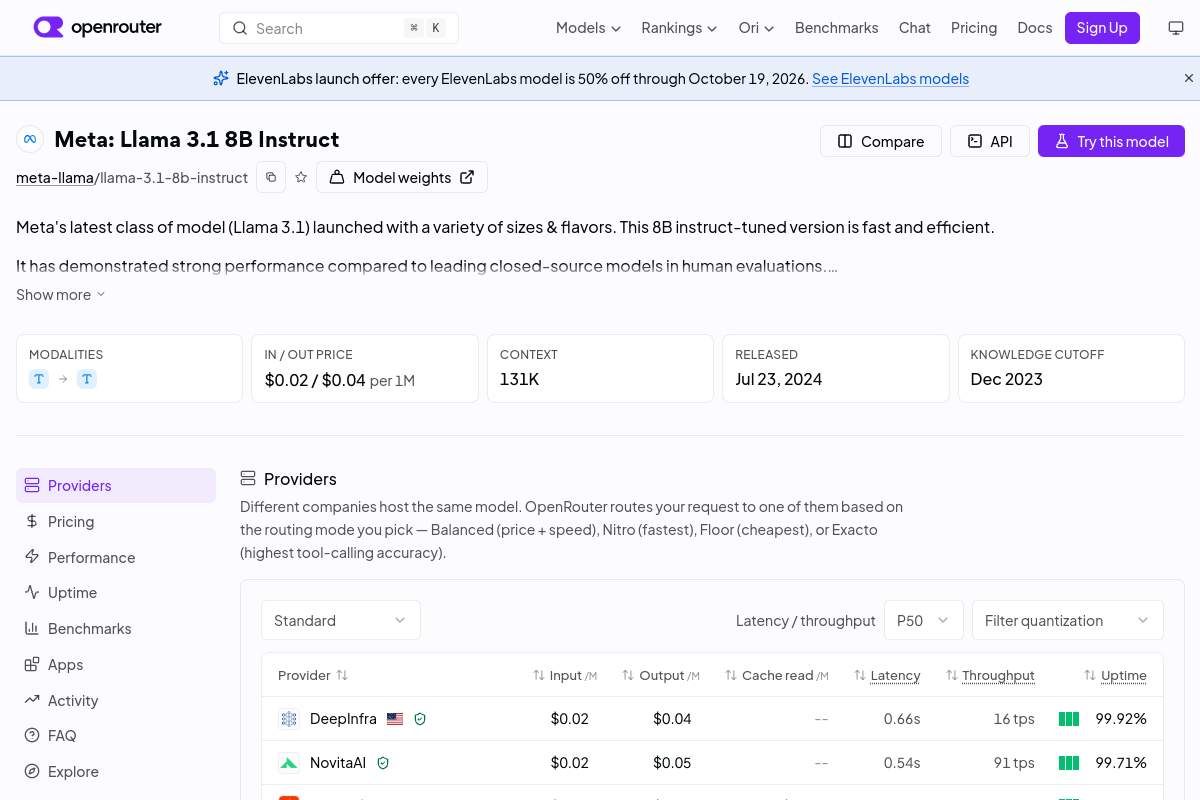Open the Rankings dropdown menu

click(x=679, y=28)
